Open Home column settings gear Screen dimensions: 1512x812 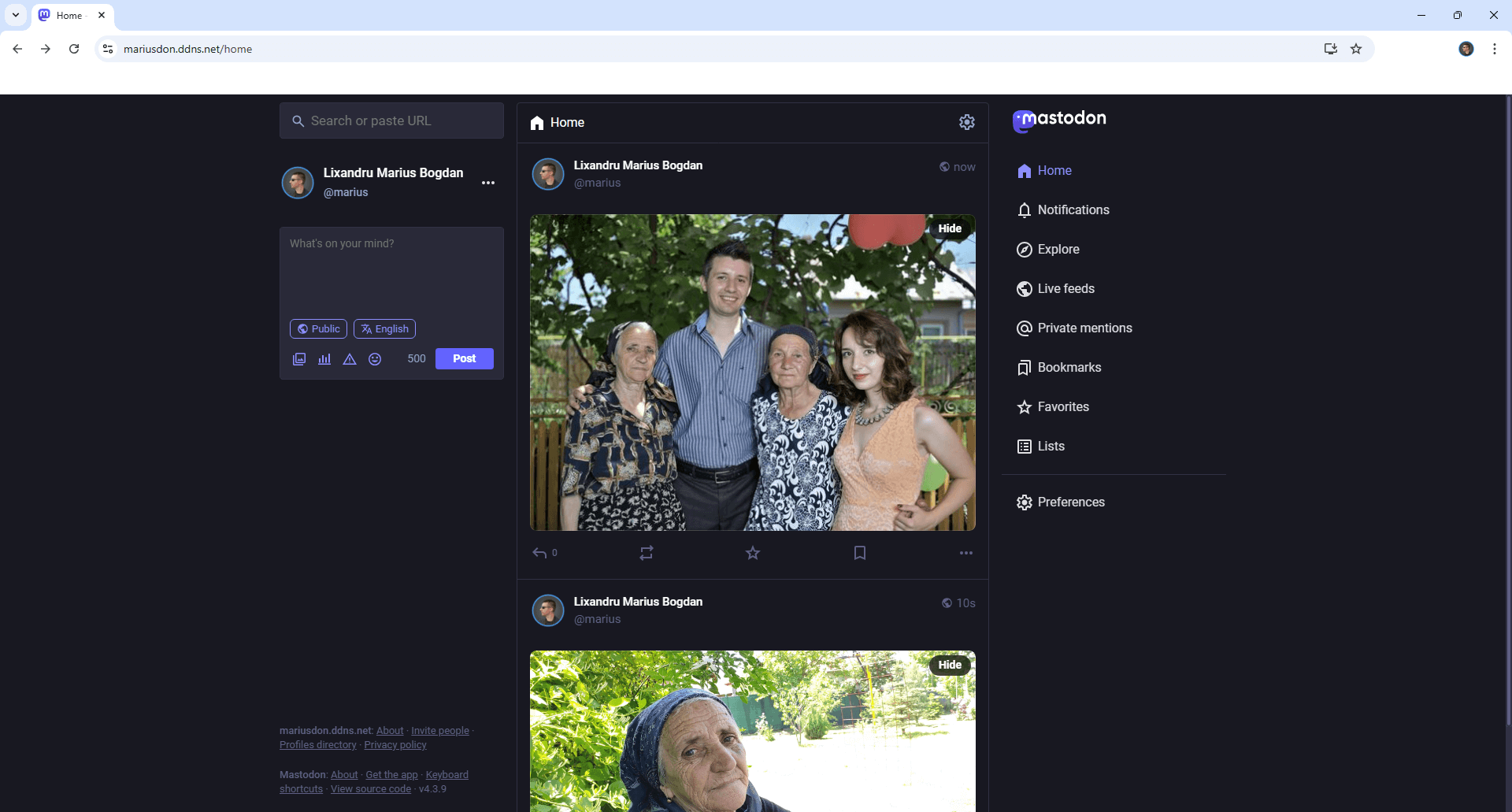(966, 122)
